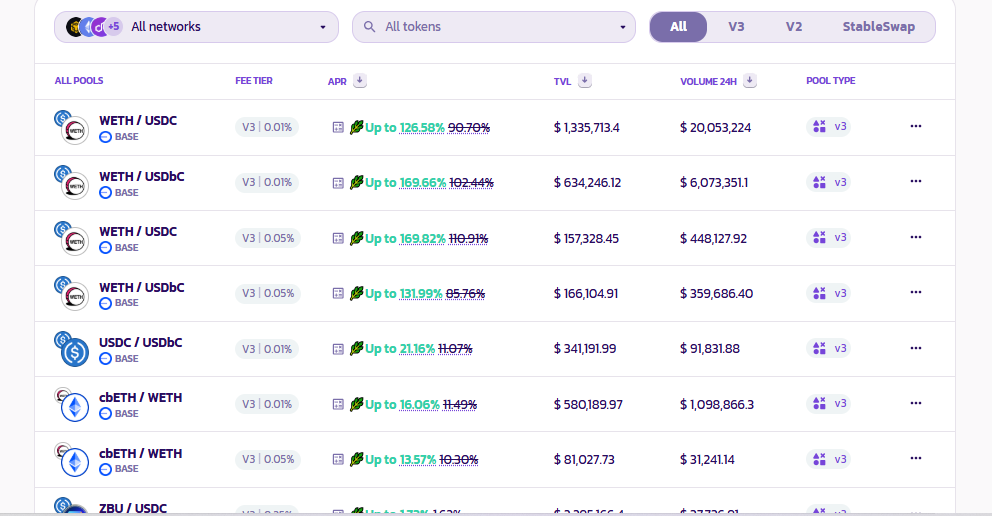
Task: Click the network icons cluster with +5 badge
Action: pyautogui.click(x=94, y=27)
